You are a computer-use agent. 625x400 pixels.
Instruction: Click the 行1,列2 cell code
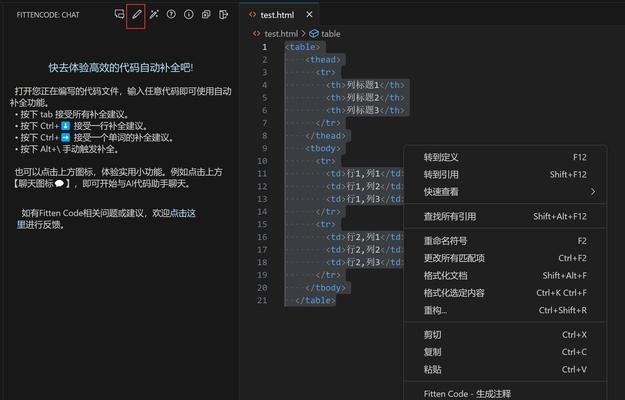(x=364, y=186)
